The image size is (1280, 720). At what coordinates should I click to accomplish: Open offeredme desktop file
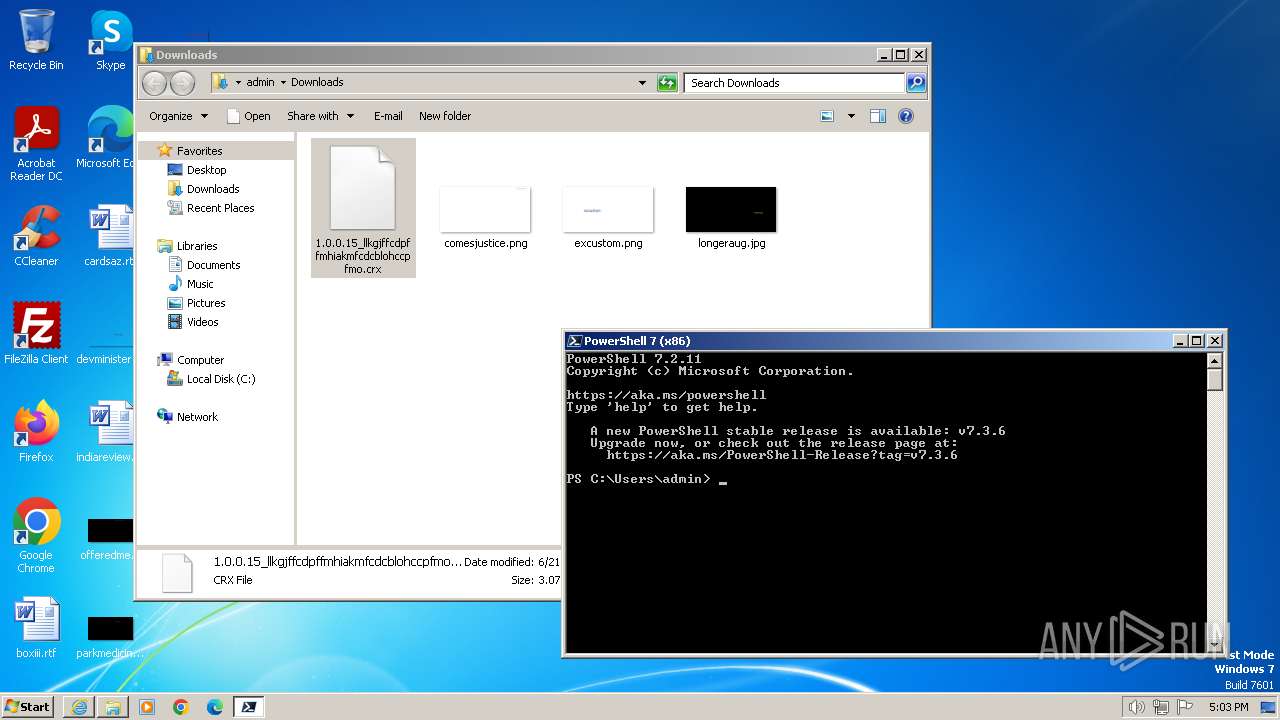coord(108,538)
